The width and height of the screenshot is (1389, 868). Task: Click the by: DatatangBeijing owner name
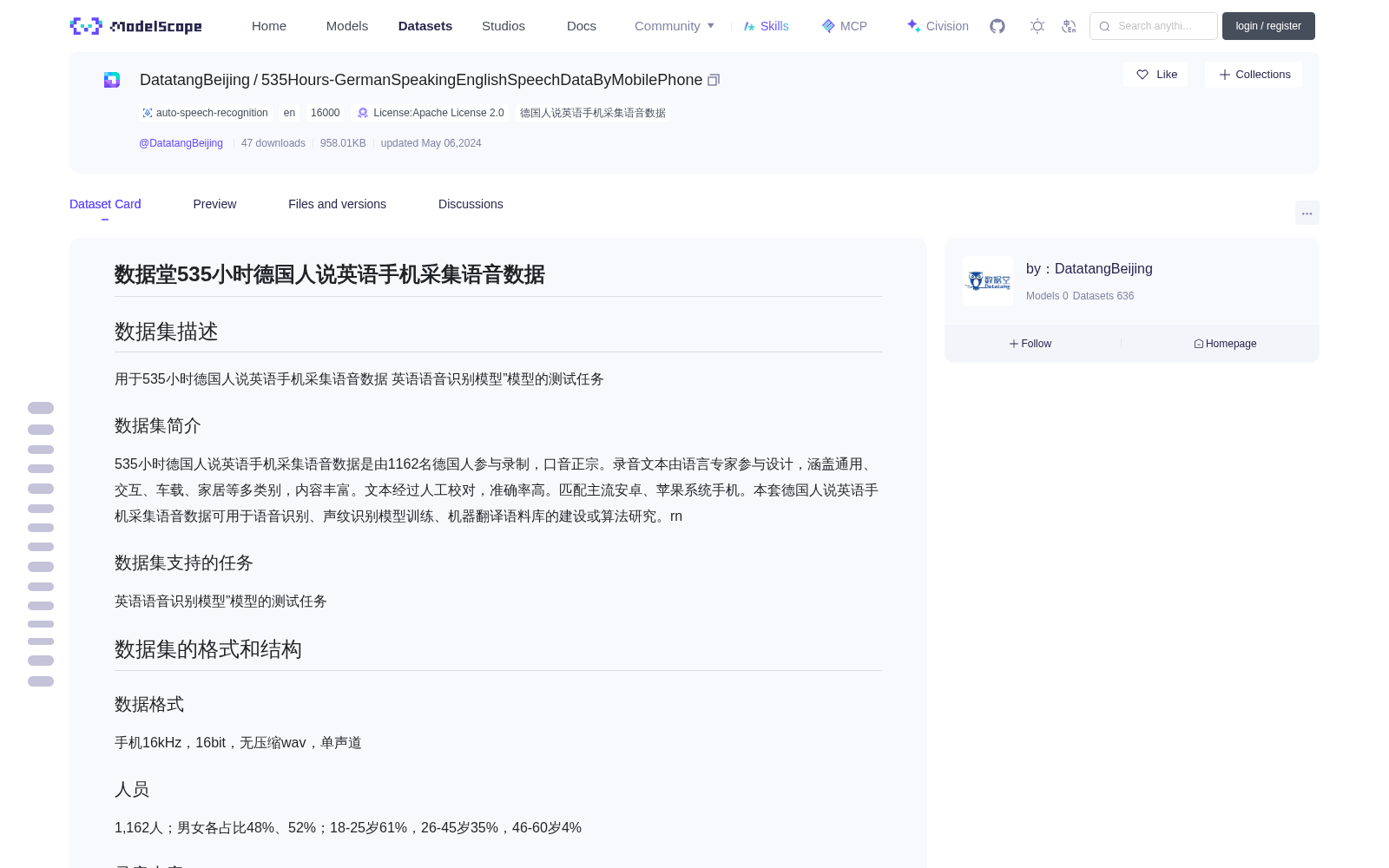coord(1089,269)
